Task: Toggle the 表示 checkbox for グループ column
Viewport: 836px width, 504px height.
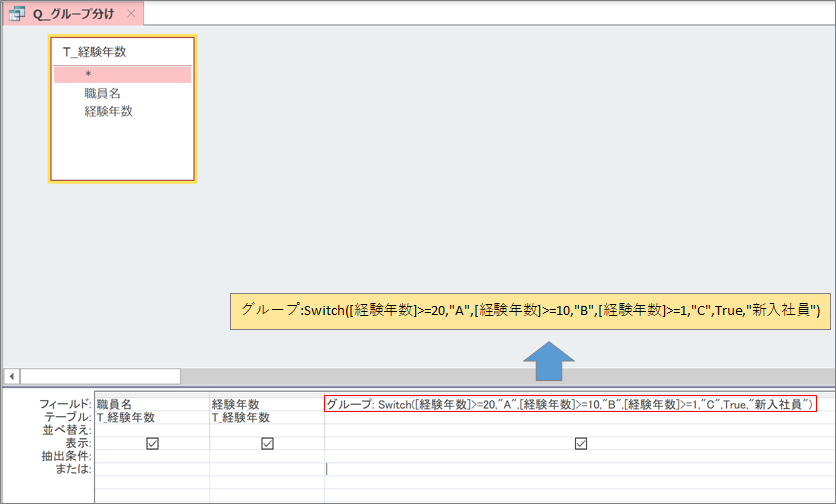Action: pos(581,443)
